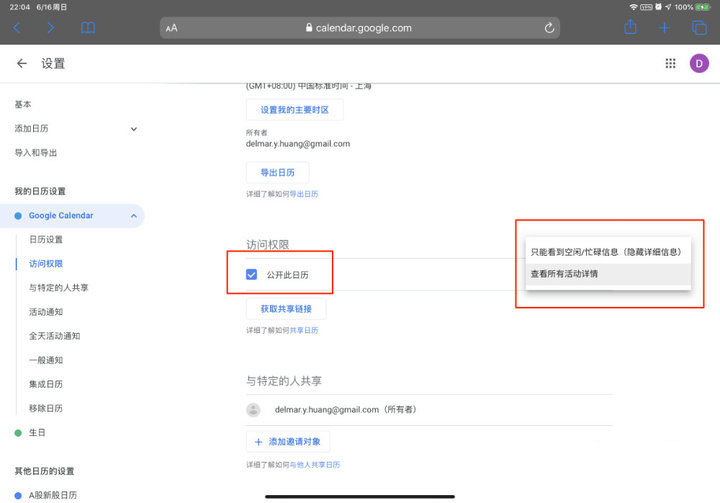
Task: Go back with Safari back arrow
Action: coord(17,28)
